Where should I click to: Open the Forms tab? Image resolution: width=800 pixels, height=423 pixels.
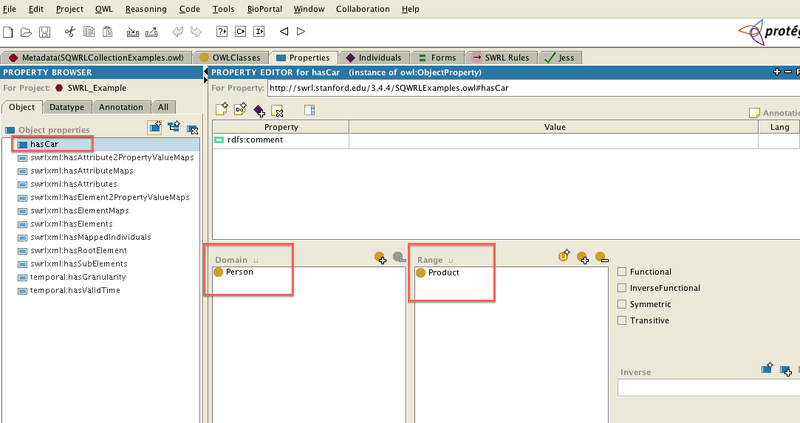[438, 58]
